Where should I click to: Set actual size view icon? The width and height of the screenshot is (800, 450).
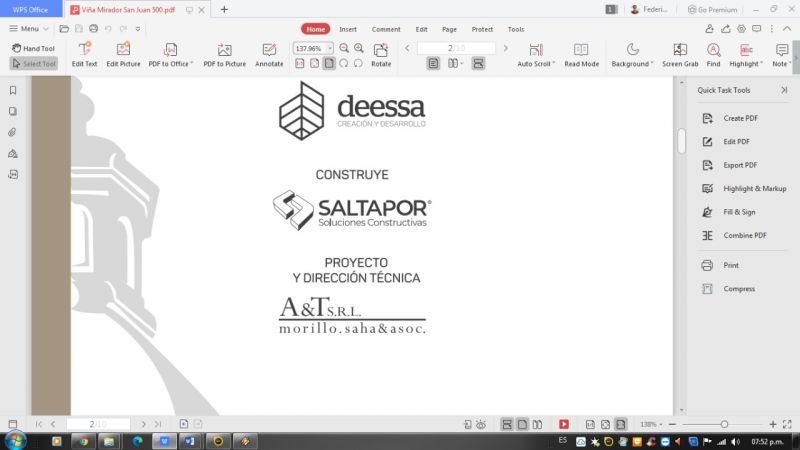[x=300, y=63]
